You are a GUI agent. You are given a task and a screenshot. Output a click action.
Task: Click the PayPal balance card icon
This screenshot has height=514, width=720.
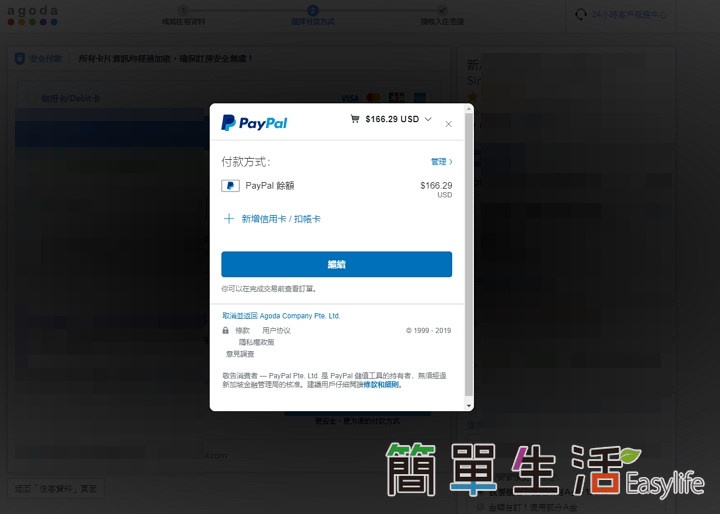pyautogui.click(x=231, y=186)
